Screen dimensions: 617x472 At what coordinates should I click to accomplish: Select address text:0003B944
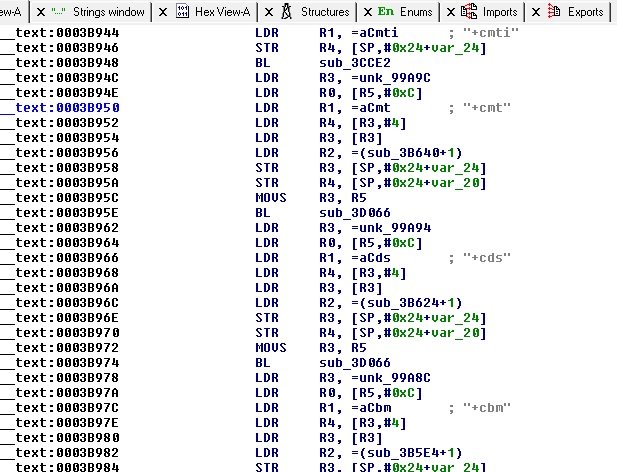(67, 33)
